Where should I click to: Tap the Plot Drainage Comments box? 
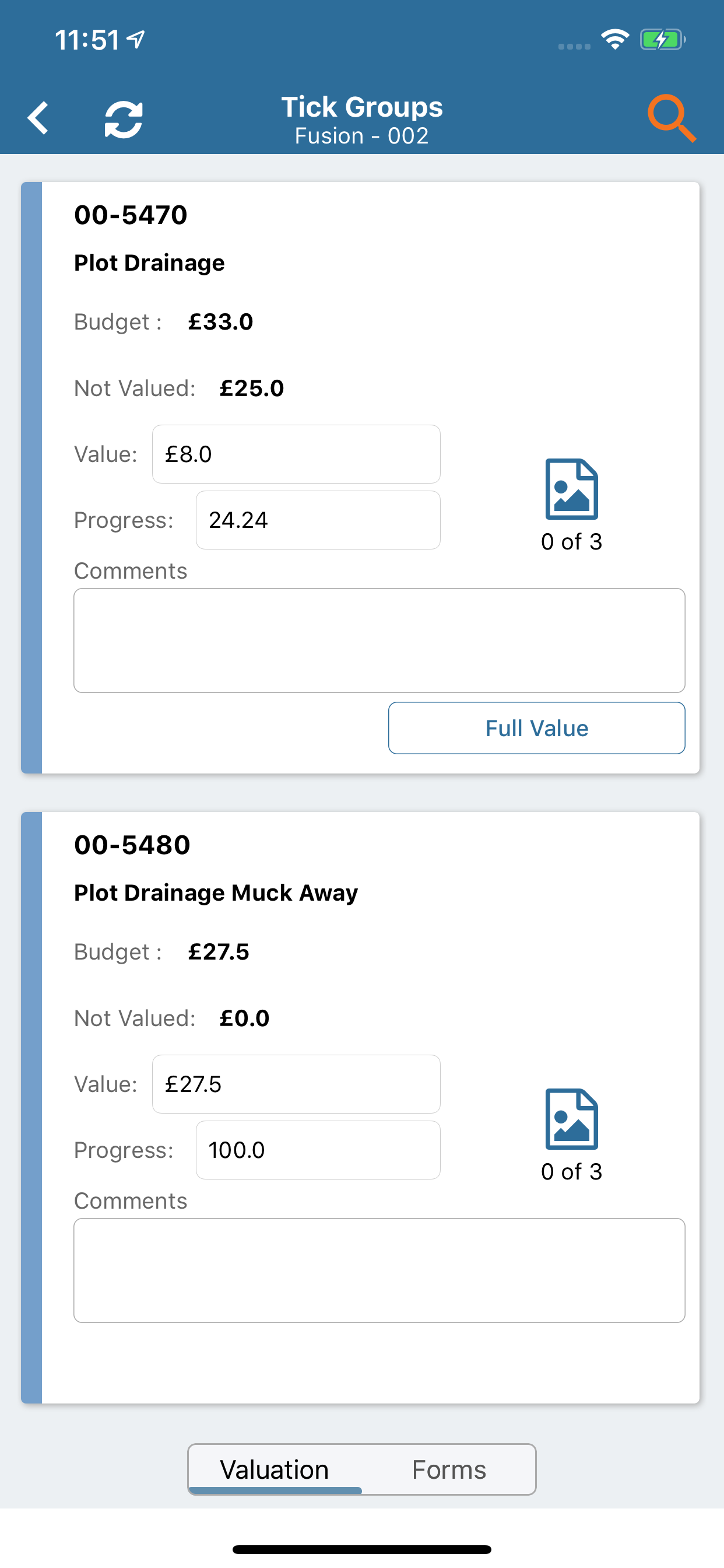[x=379, y=640]
